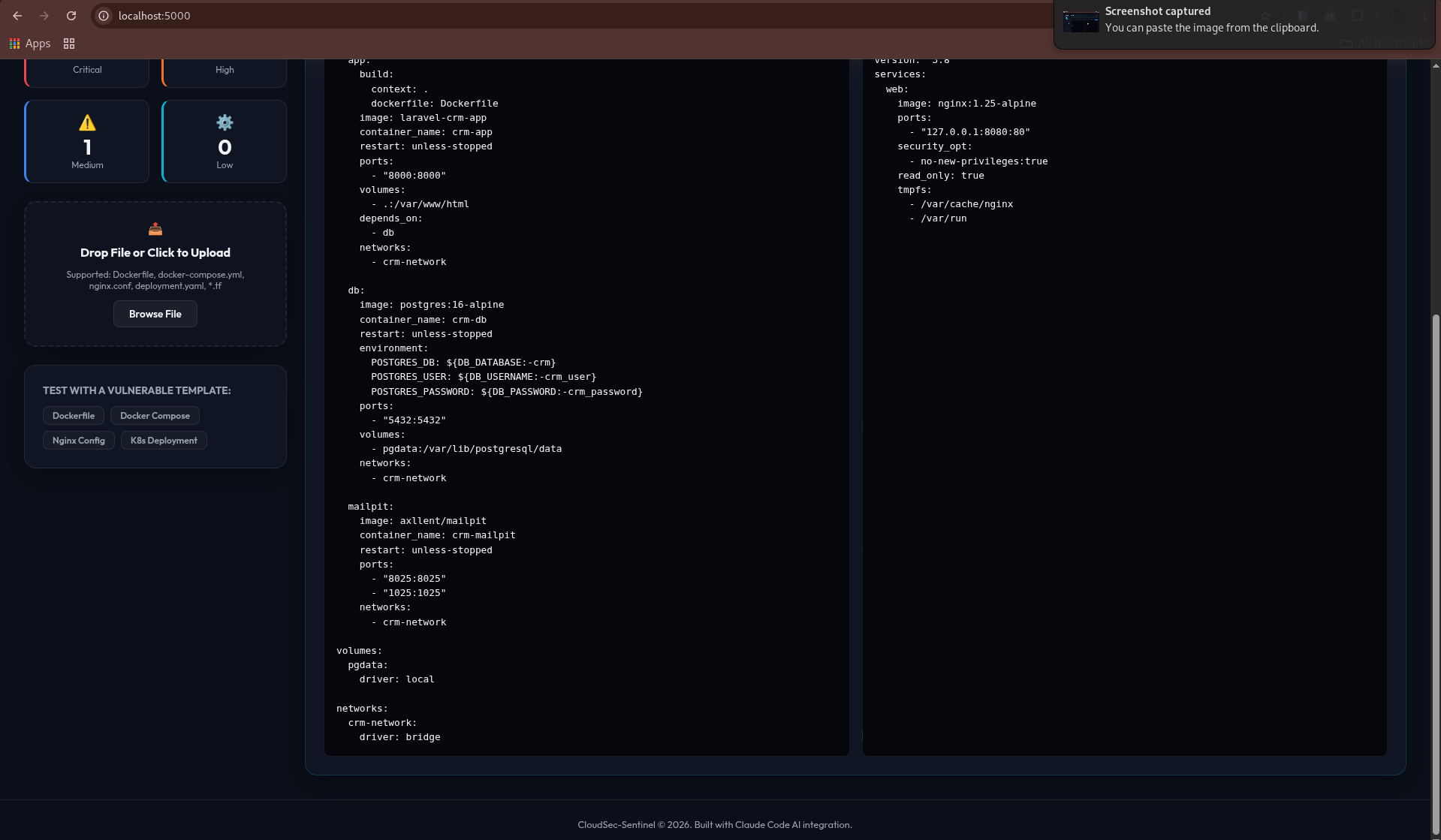Viewport: 1441px width, 840px height.
Task: Click the 'image: laravel-crm-app' line
Action: pyautogui.click(x=423, y=118)
